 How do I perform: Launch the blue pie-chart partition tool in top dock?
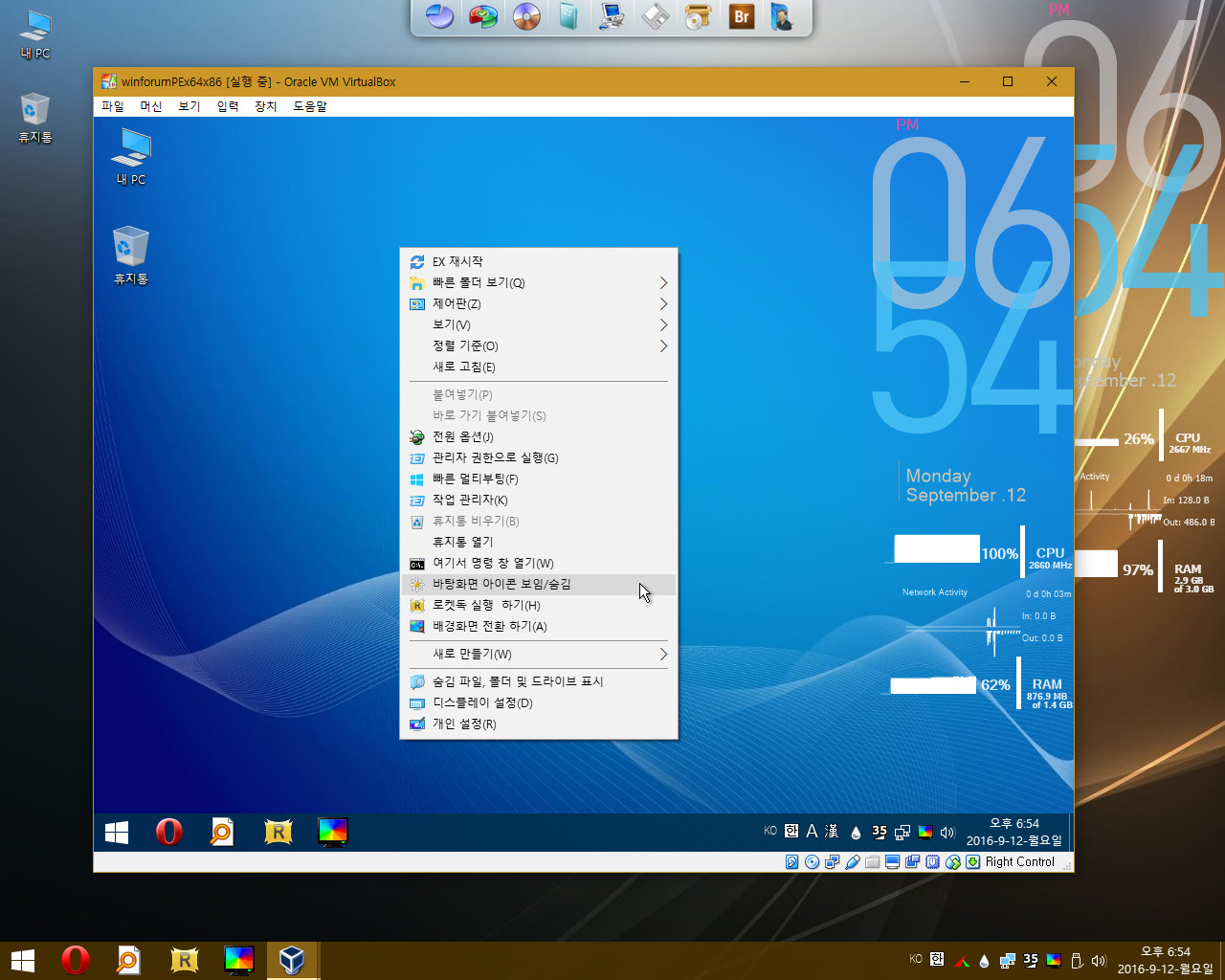(439, 16)
